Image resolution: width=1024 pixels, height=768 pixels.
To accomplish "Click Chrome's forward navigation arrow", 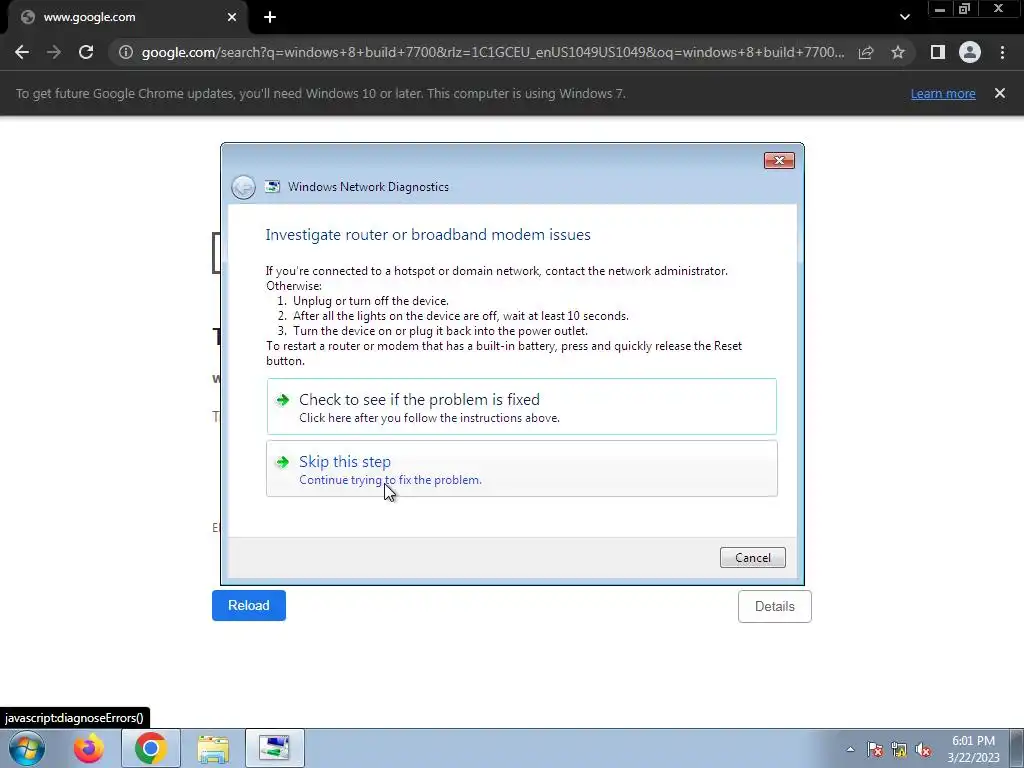I will click(x=54, y=52).
